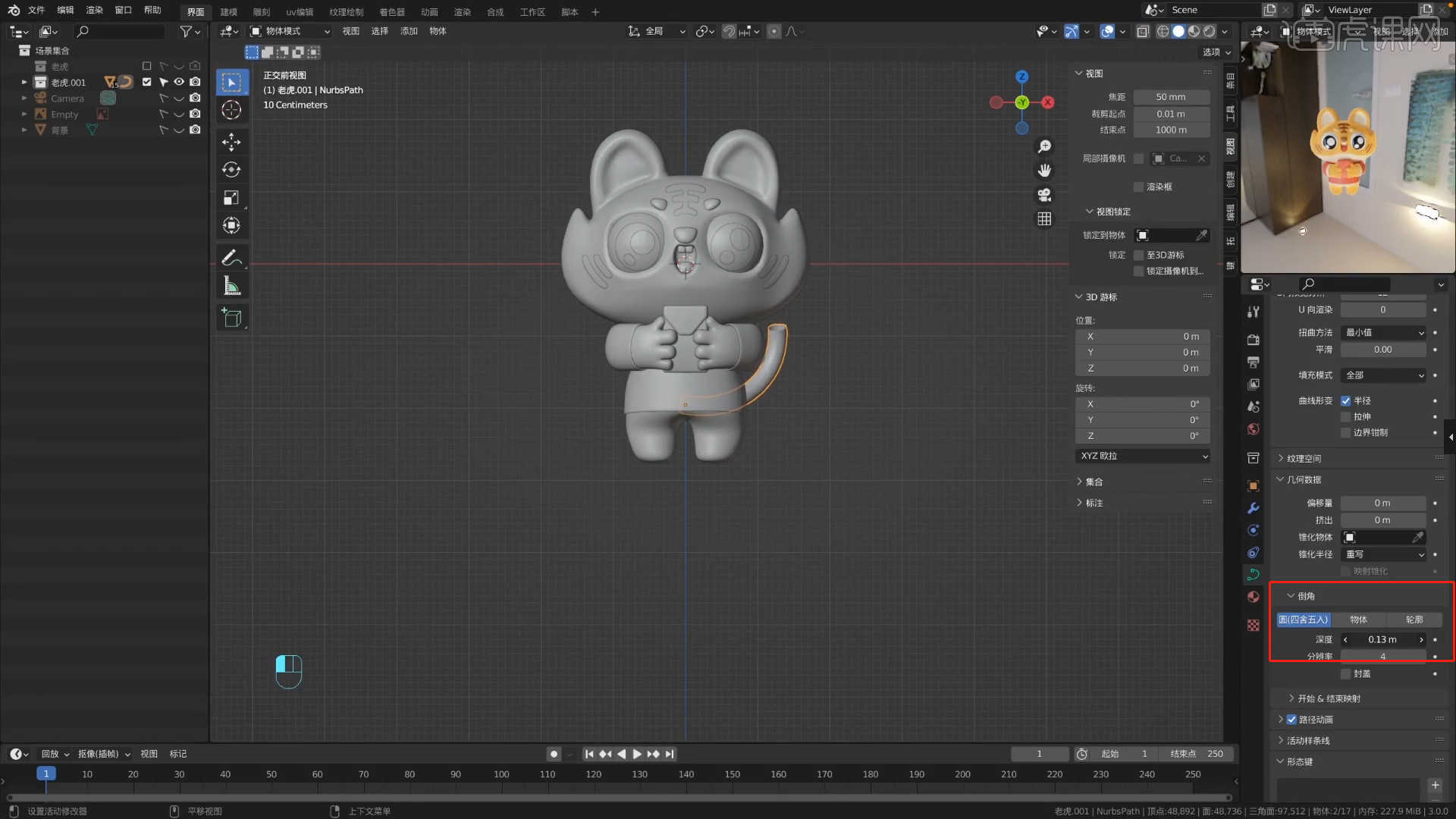Screen dimensions: 1456x819
Task: Switch to the 雕刻 workspace tab
Action: point(261,11)
